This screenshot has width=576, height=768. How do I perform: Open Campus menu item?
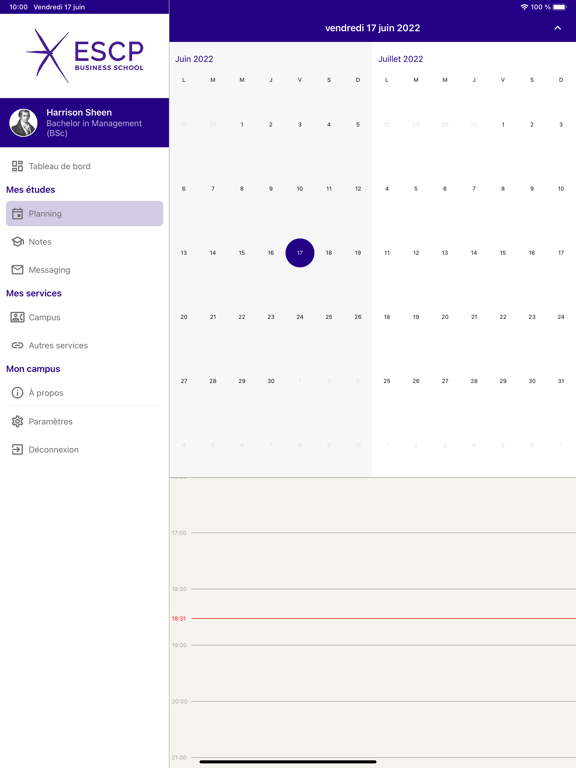(84, 317)
